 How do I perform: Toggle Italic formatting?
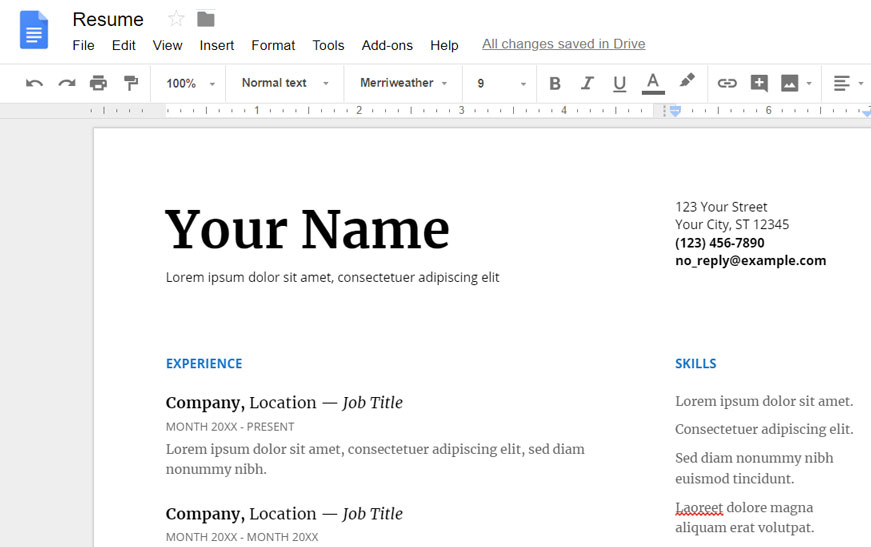click(587, 83)
